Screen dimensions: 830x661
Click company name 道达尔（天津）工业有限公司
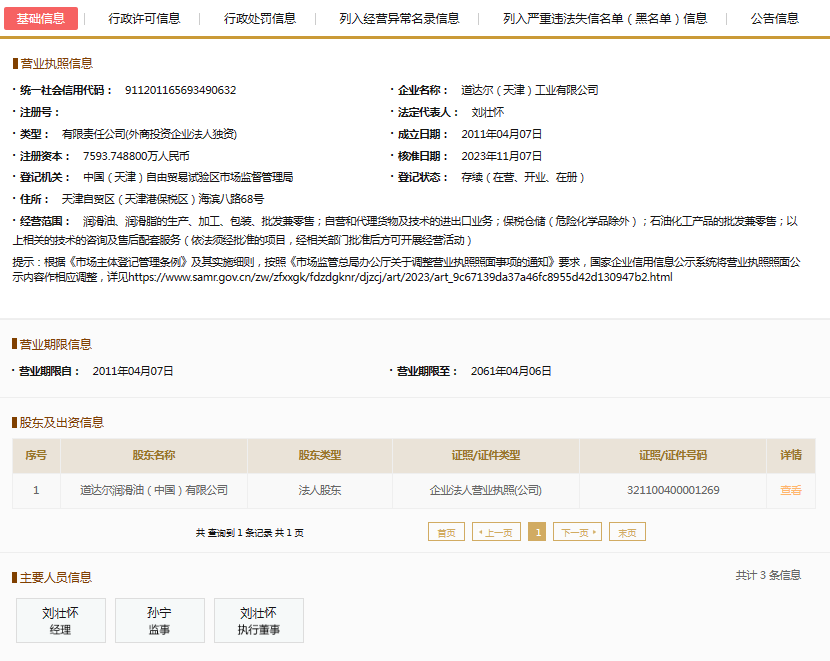[x=529, y=90]
